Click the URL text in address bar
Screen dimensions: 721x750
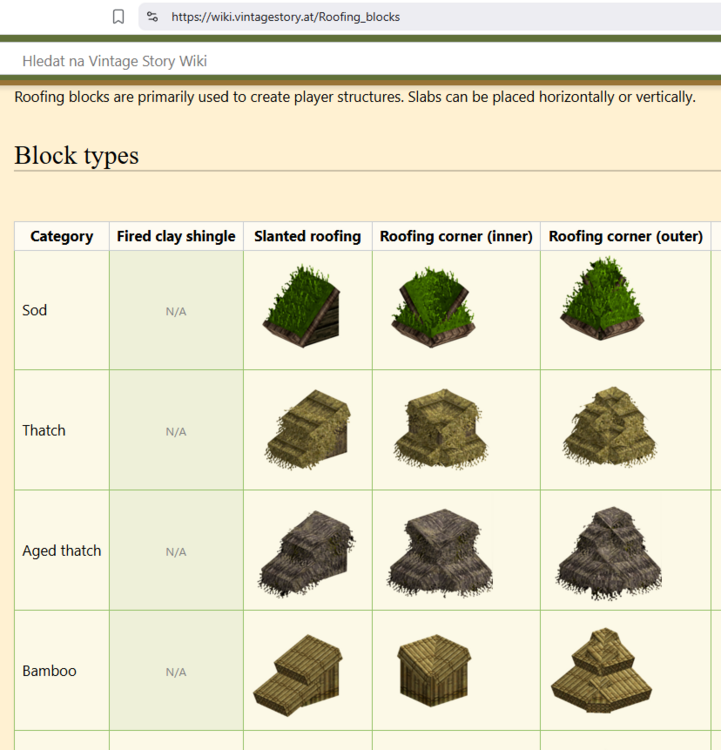(x=285, y=16)
